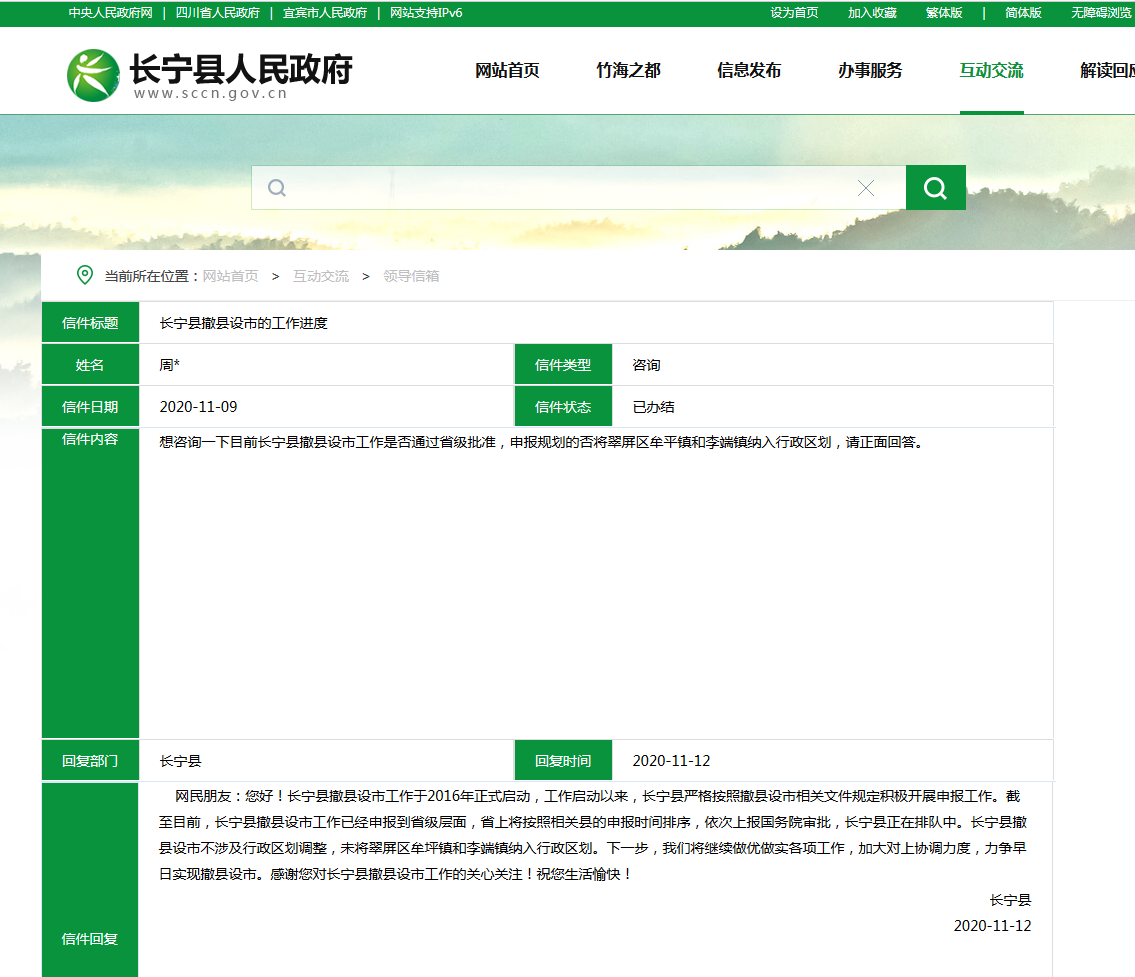Visit the 四川省人民政府 link
The width and height of the screenshot is (1135, 977).
(217, 13)
